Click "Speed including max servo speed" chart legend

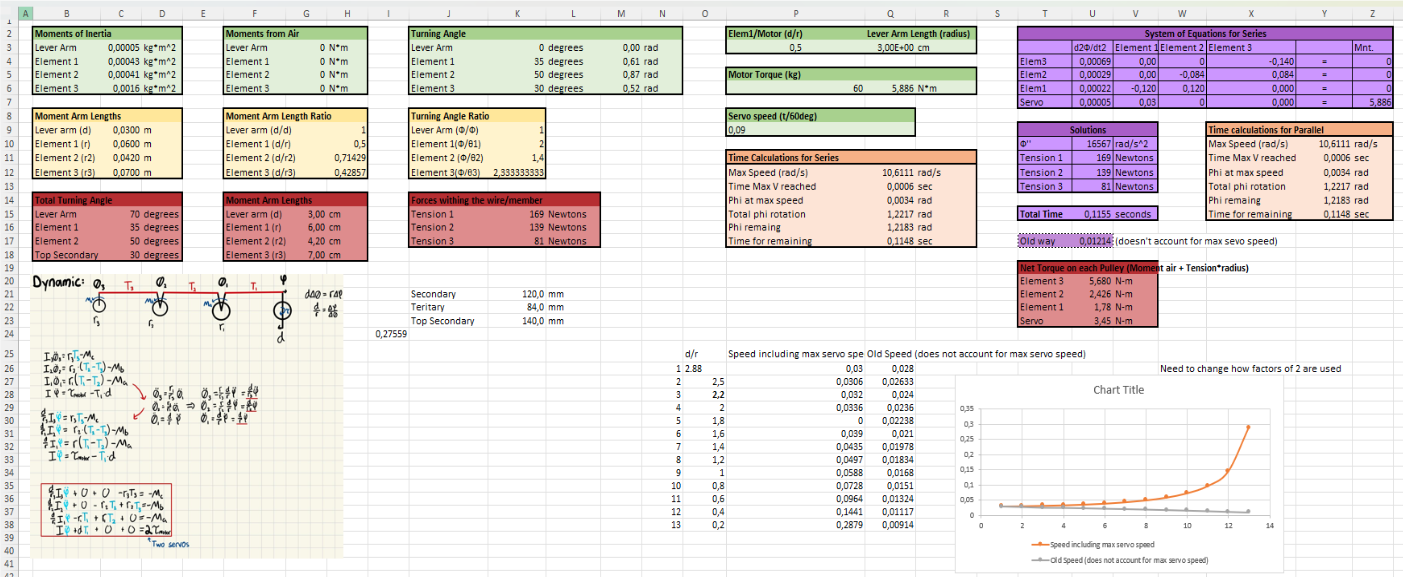tap(1094, 544)
